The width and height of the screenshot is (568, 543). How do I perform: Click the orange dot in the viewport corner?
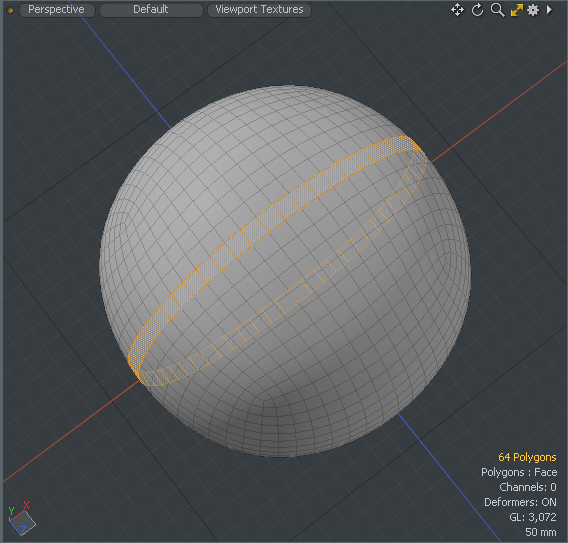pyautogui.click(x=10, y=10)
